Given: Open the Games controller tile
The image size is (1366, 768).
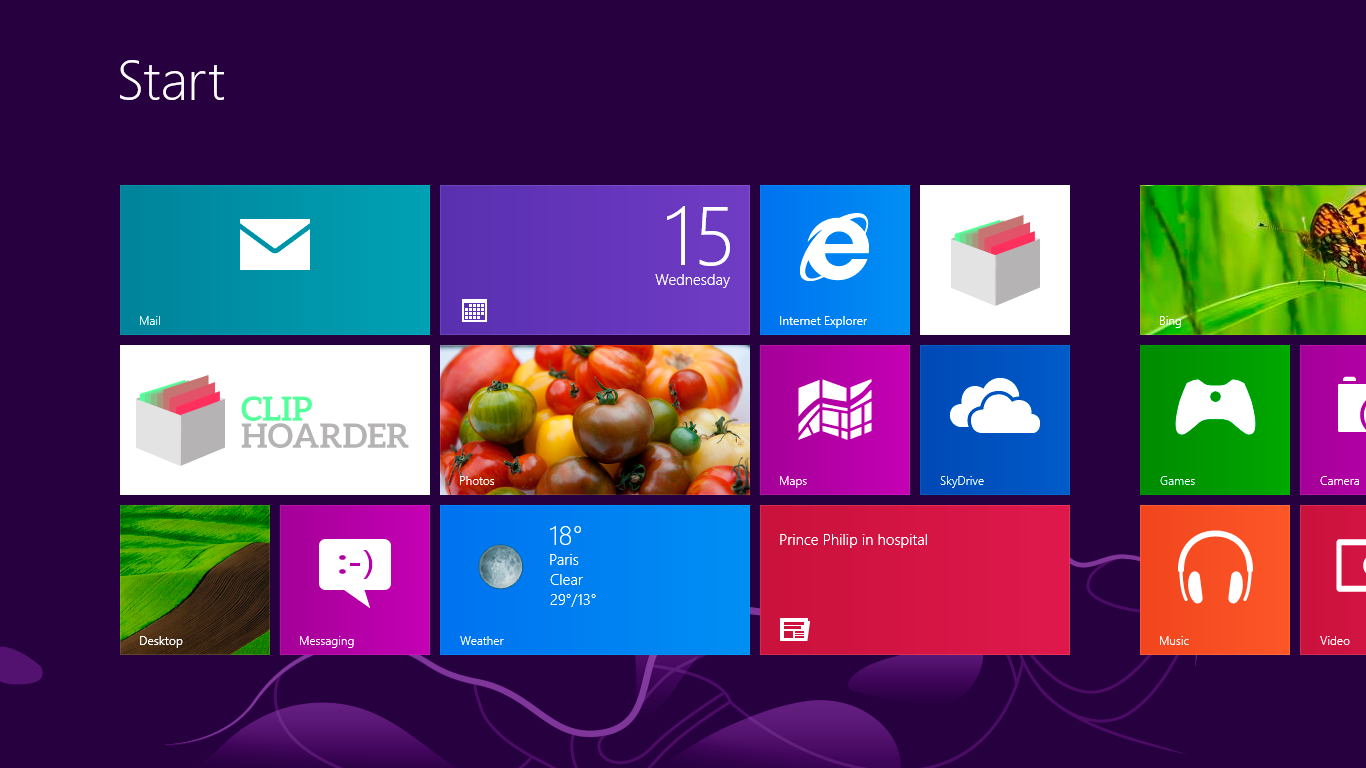Looking at the screenshot, I should (1215, 420).
